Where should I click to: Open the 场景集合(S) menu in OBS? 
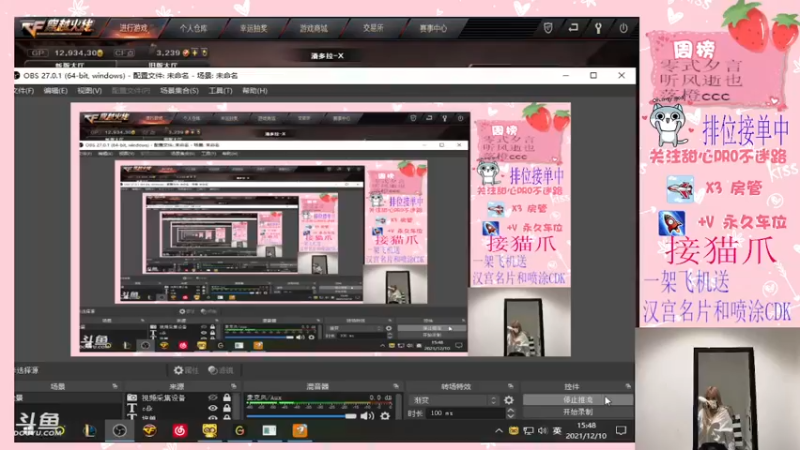179,90
